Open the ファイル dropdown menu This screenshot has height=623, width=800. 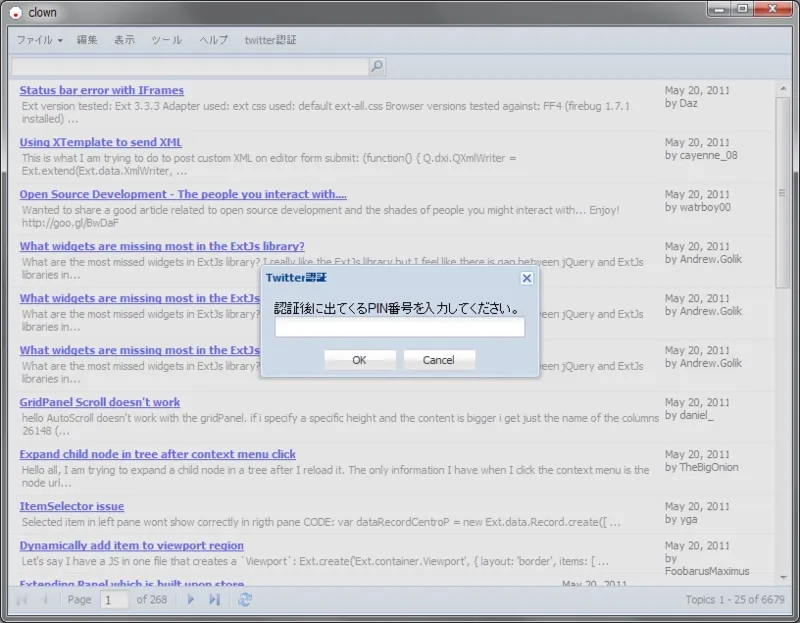pyautogui.click(x=39, y=40)
